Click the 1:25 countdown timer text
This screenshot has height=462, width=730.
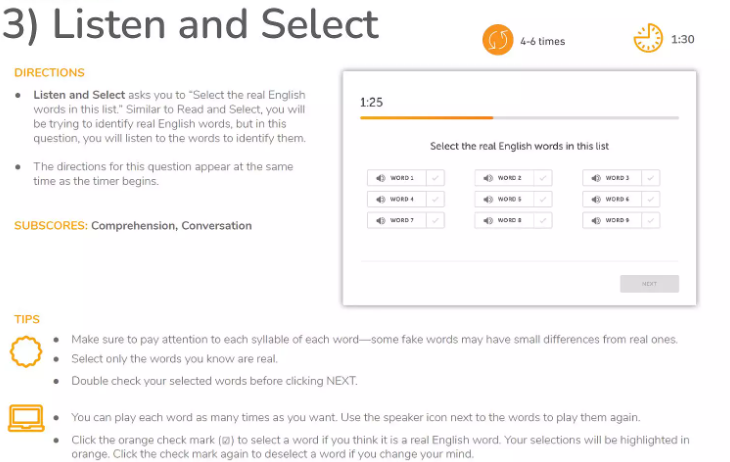pyautogui.click(x=371, y=102)
